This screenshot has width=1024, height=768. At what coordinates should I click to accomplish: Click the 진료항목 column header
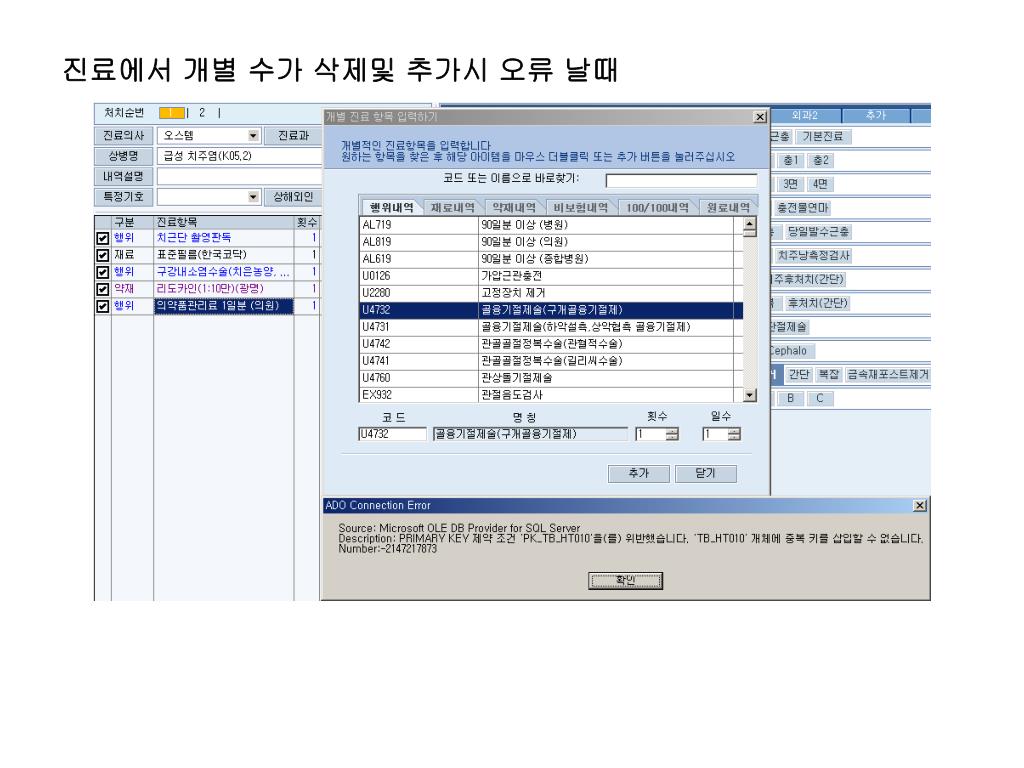[x=223, y=223]
